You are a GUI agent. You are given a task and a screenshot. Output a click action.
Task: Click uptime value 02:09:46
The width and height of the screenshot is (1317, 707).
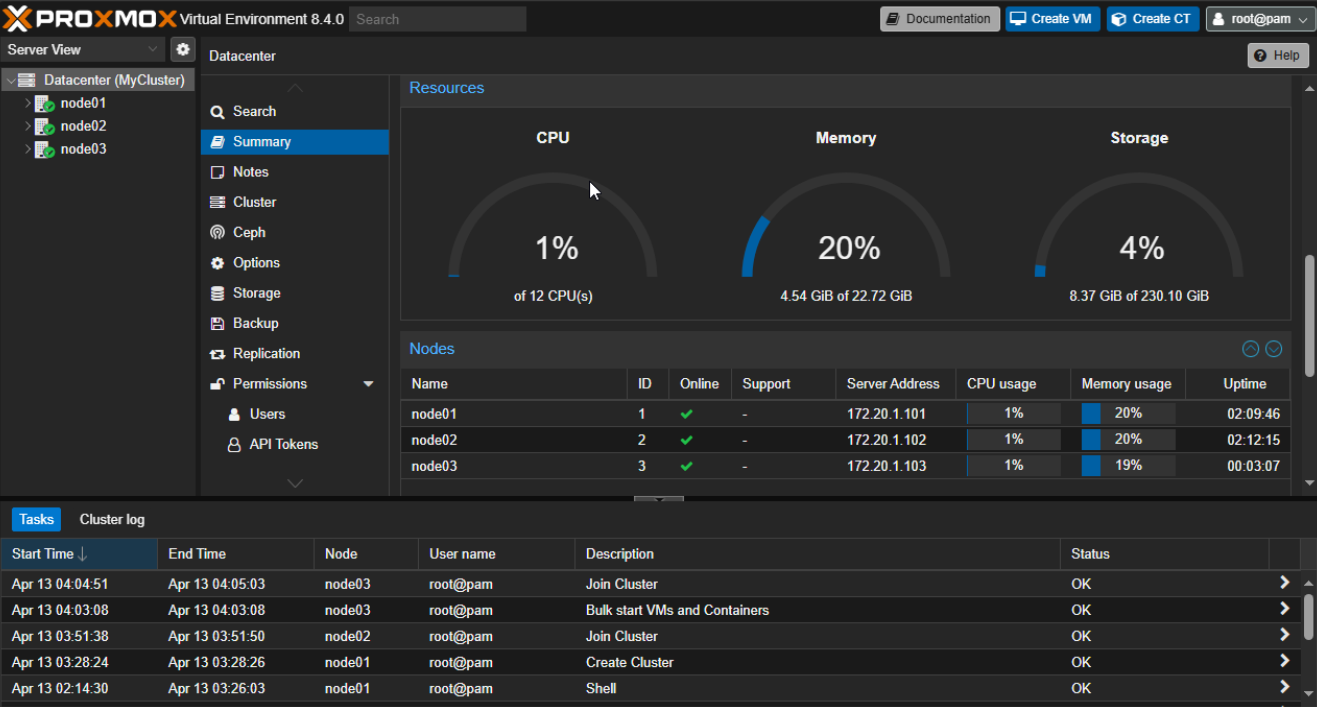[1253, 413]
